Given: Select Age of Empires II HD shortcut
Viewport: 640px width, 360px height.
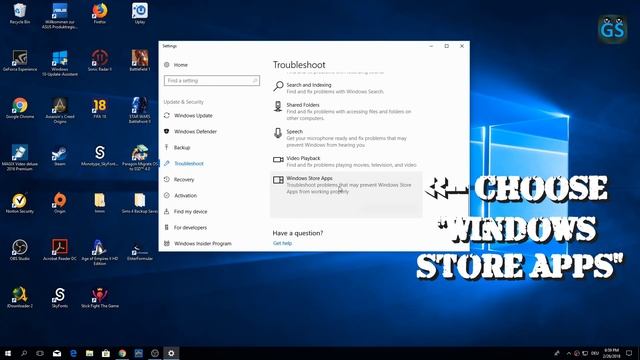Looking at the screenshot, I should [100, 252].
